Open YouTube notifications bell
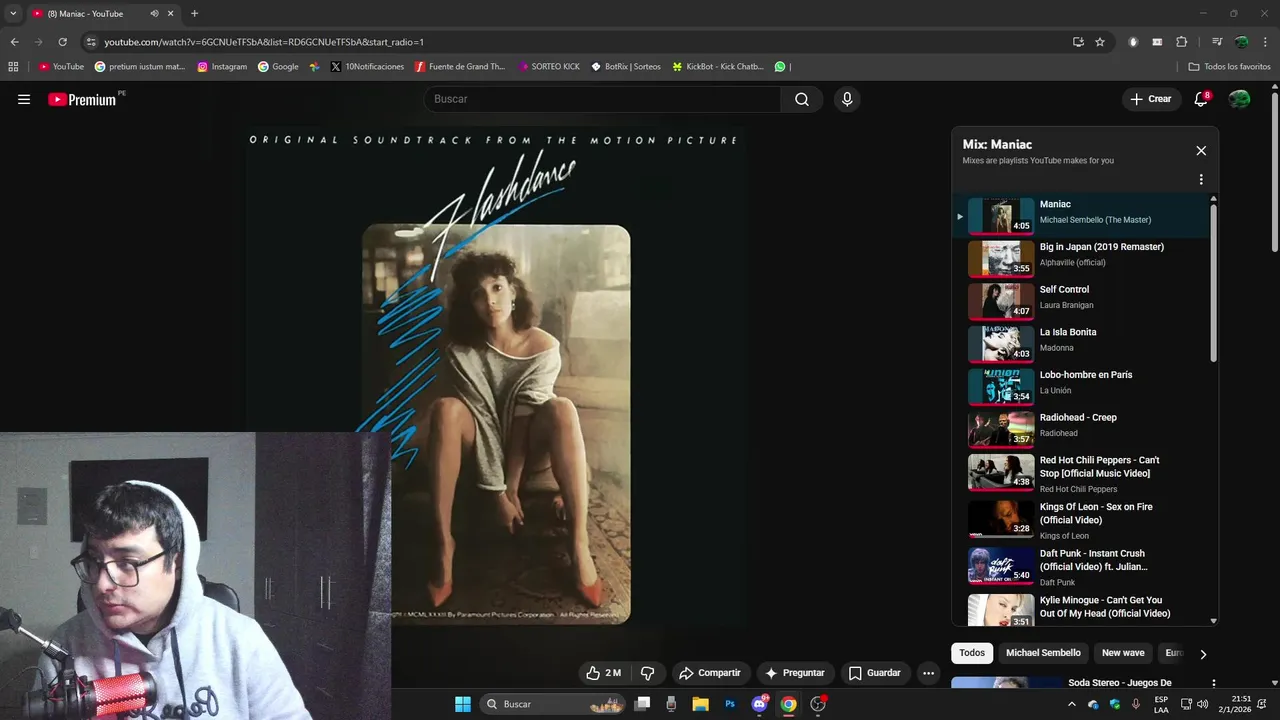Viewport: 1280px width, 720px height. (x=1202, y=99)
